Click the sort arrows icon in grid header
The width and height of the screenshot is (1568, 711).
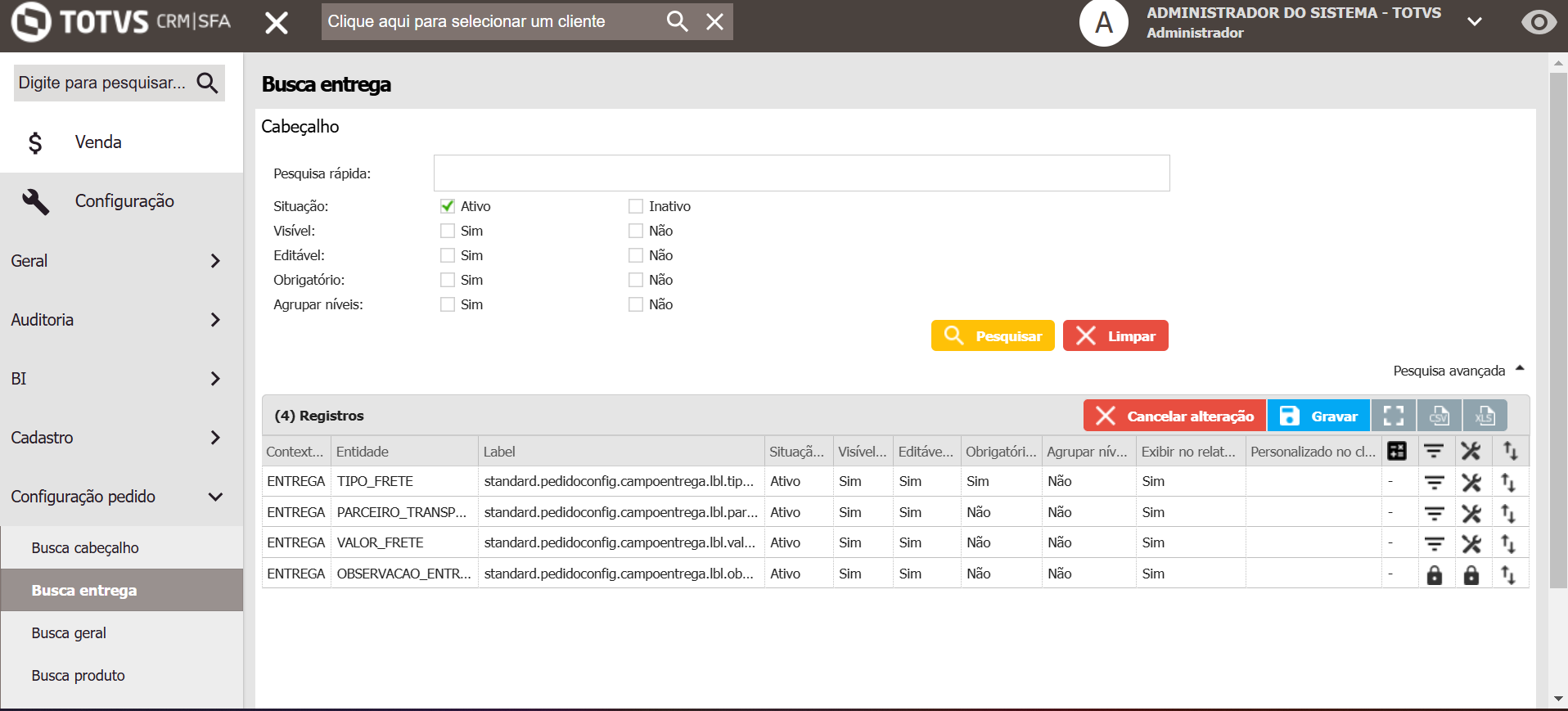(x=1510, y=451)
